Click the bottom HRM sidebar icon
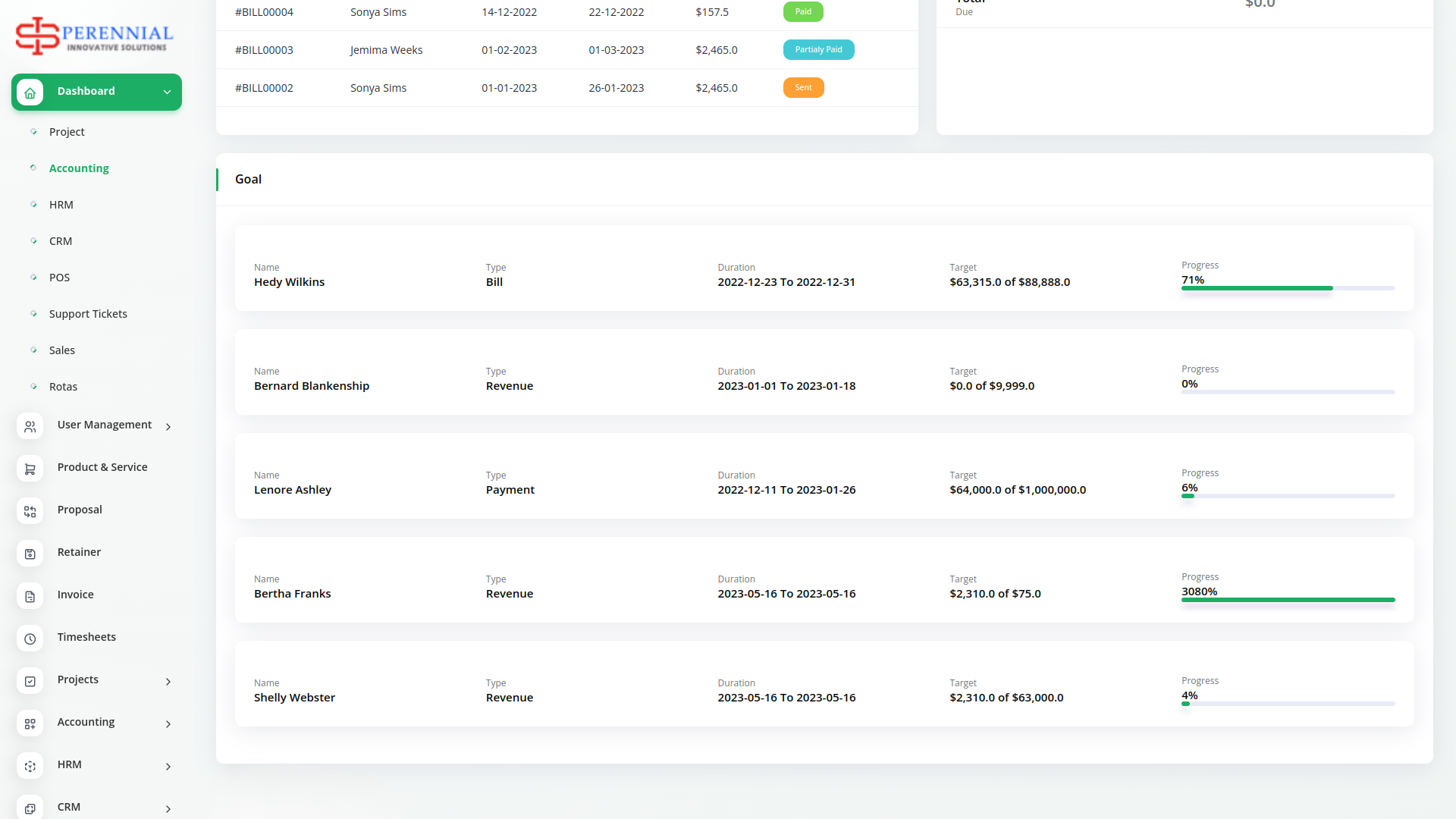The width and height of the screenshot is (1456, 819). click(30, 767)
